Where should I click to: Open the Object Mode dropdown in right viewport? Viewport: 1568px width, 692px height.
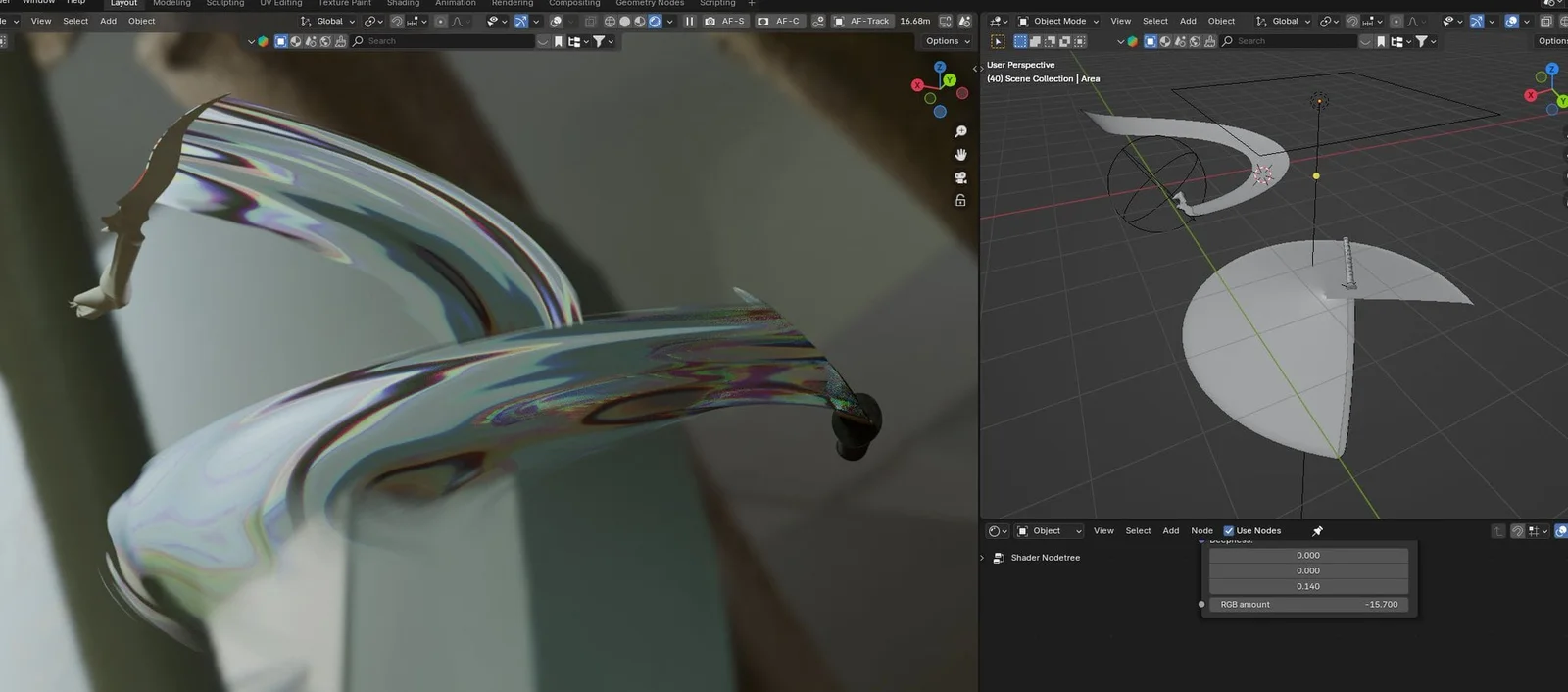point(1058,21)
